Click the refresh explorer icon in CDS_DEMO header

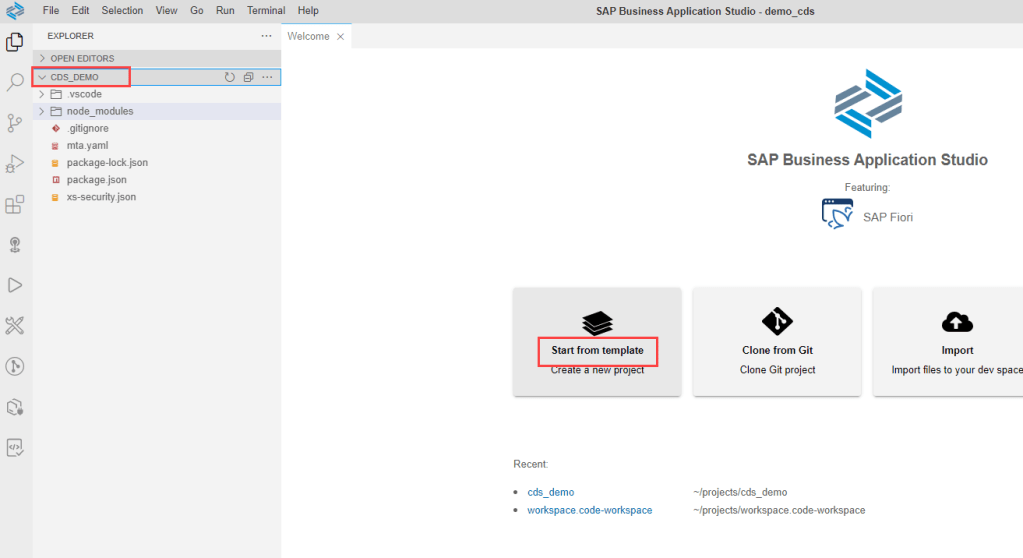pos(230,77)
